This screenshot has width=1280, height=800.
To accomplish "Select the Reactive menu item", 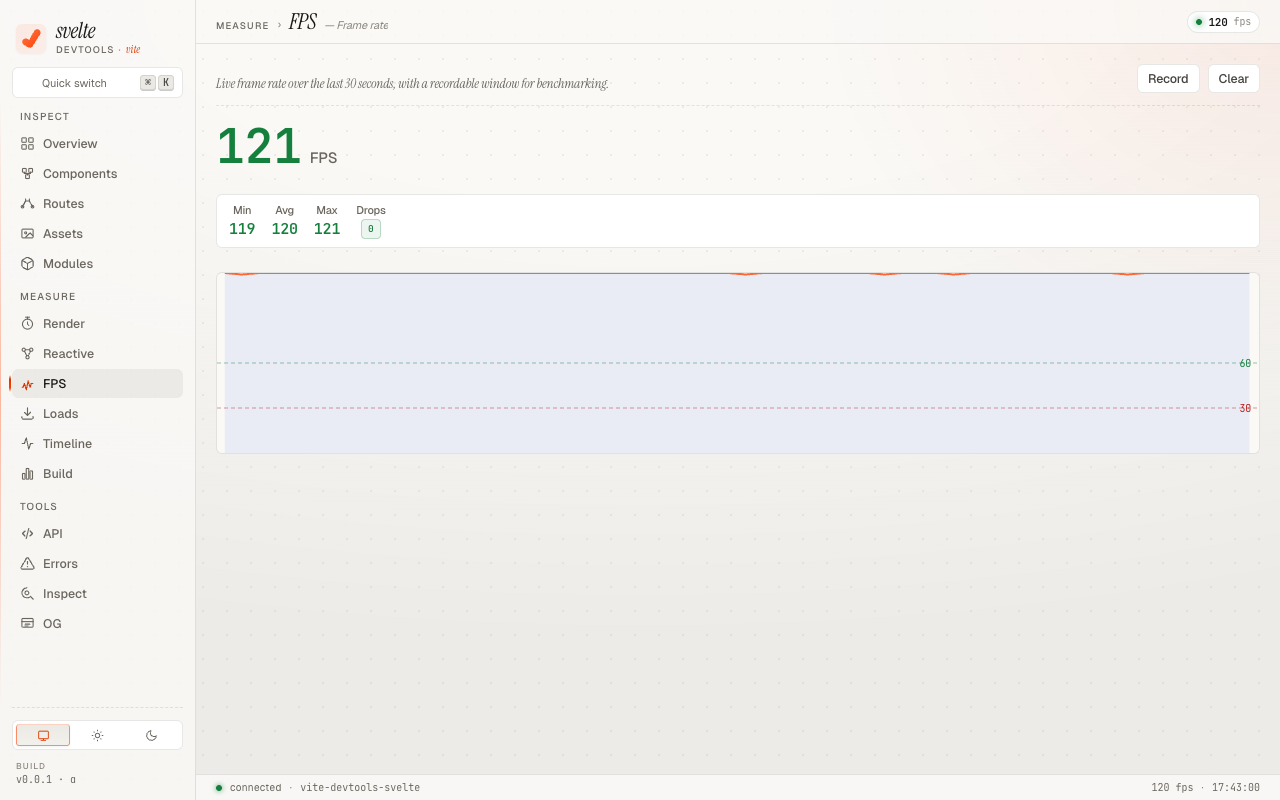I will [97, 353].
